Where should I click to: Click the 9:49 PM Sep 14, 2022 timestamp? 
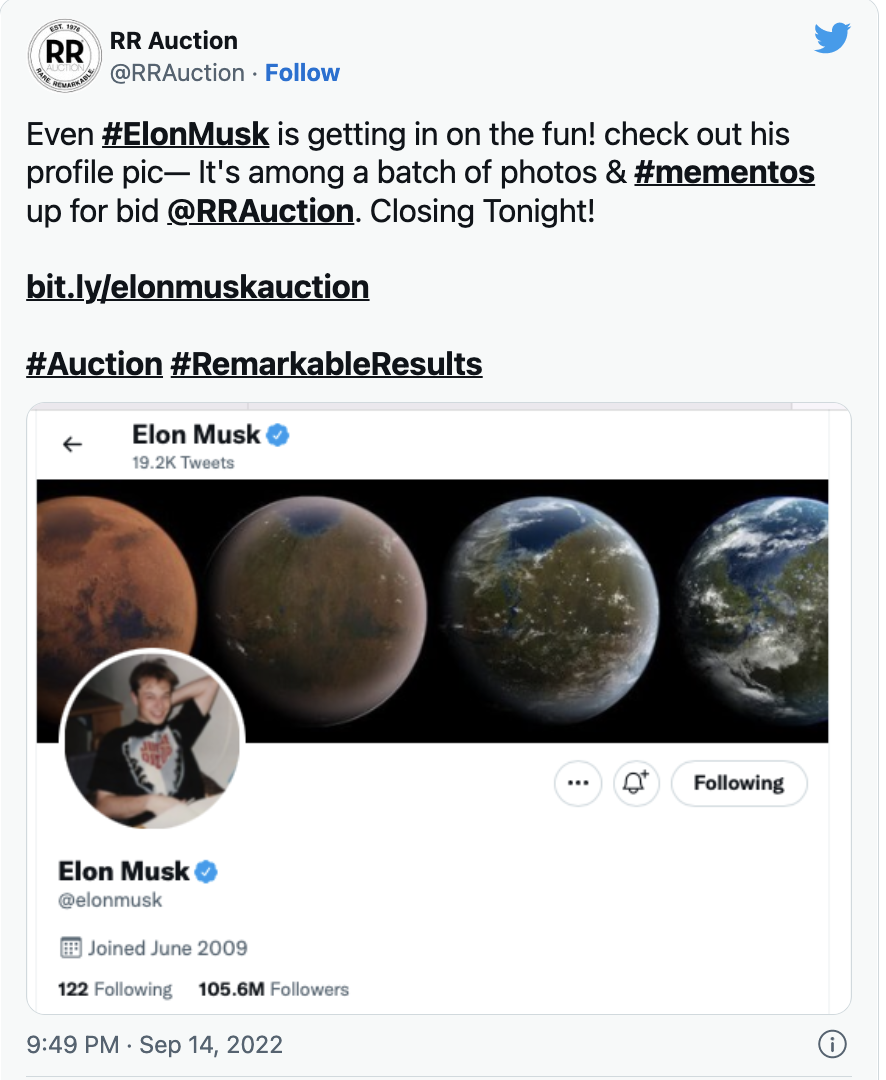tap(155, 1045)
